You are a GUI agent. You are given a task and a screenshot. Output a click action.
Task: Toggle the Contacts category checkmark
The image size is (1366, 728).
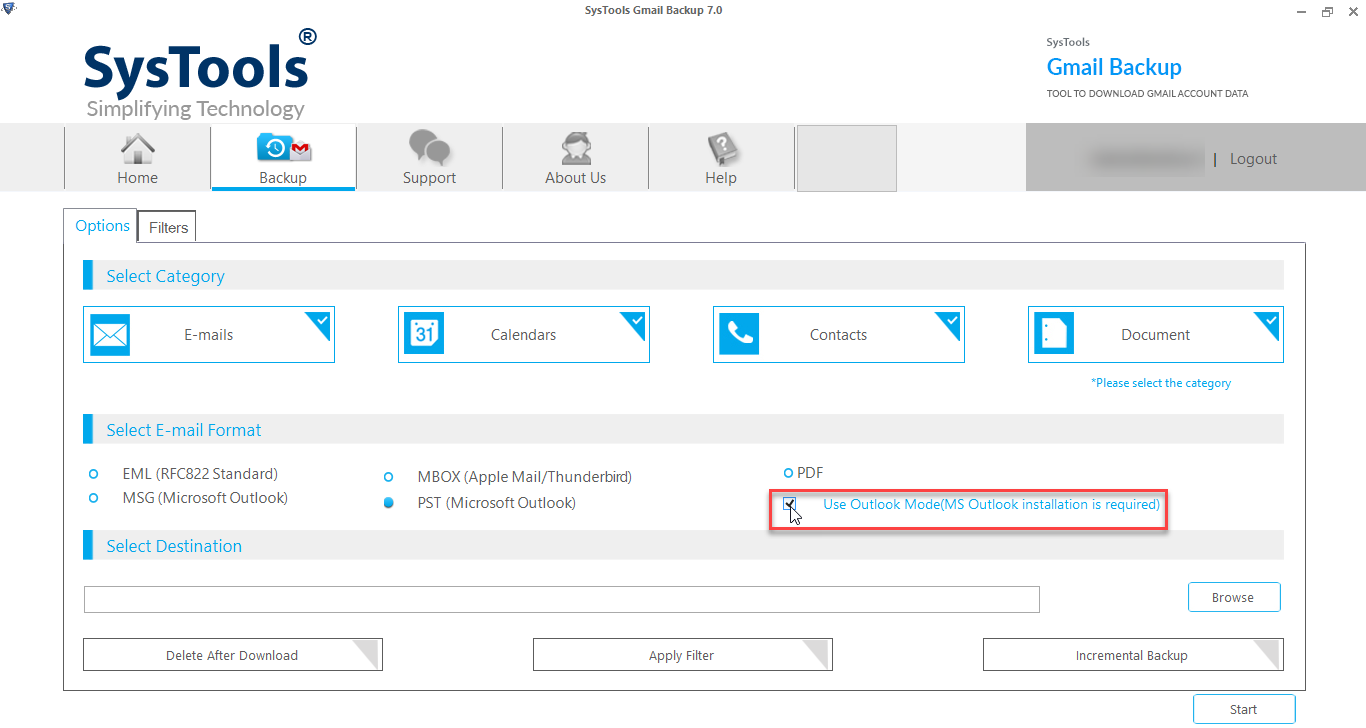pos(951,321)
